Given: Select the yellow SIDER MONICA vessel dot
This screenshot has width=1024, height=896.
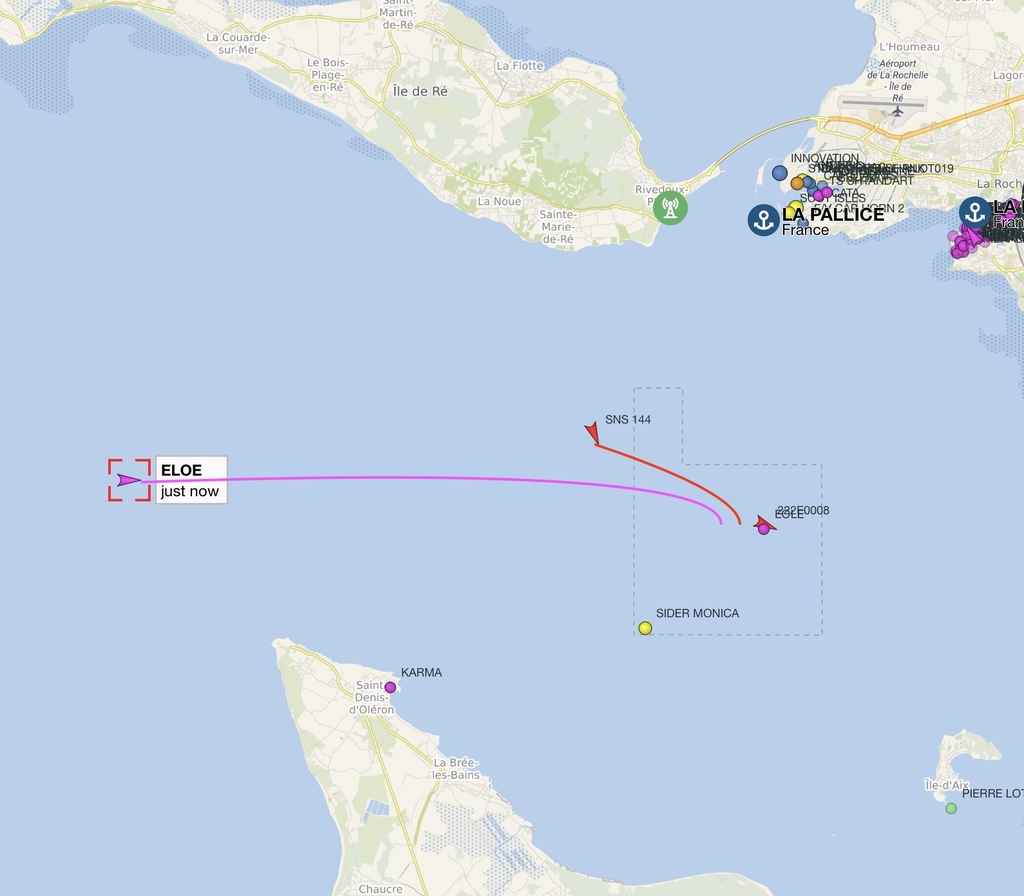Looking at the screenshot, I should click(645, 628).
